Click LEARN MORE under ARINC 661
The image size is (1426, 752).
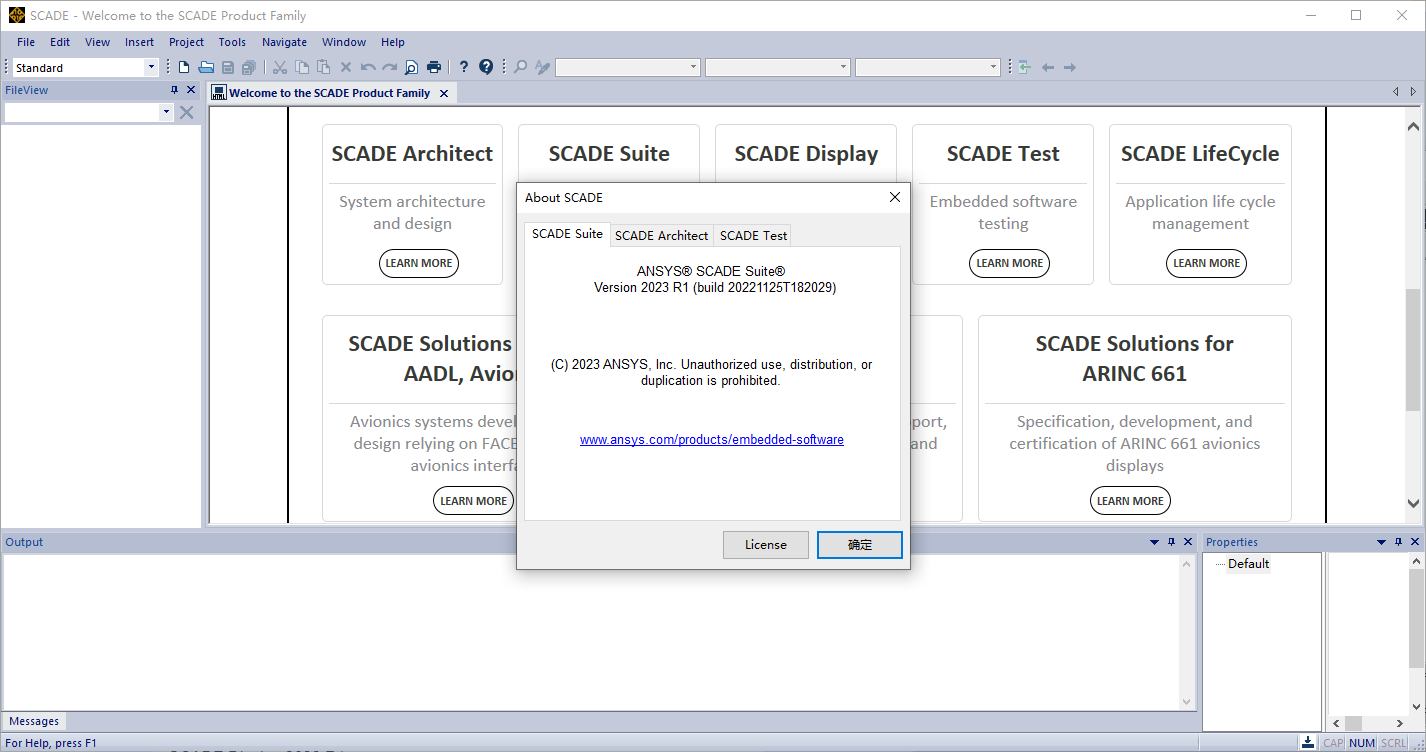tap(1130, 501)
